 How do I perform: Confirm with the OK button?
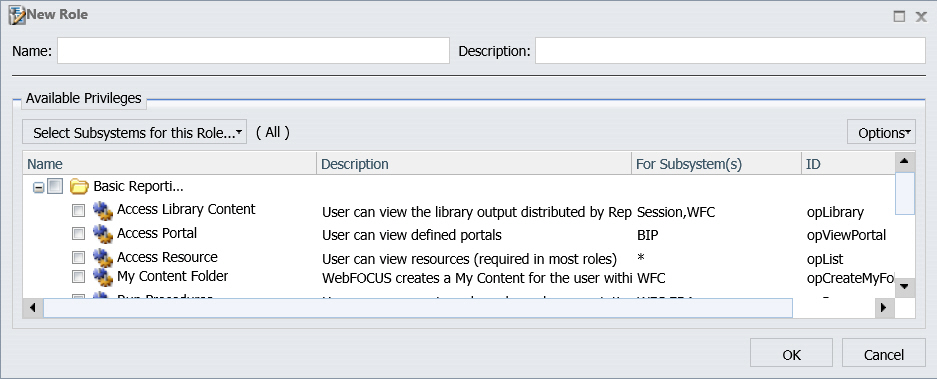[x=791, y=354]
